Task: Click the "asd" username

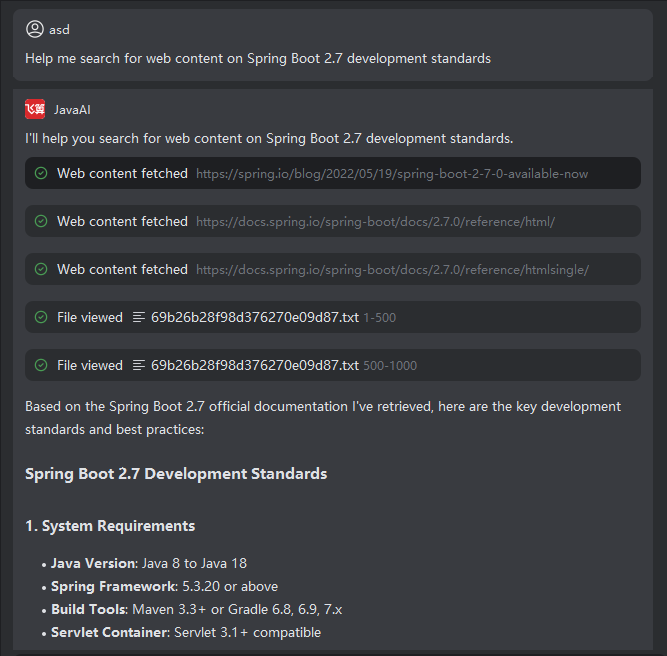Action: click(x=60, y=30)
